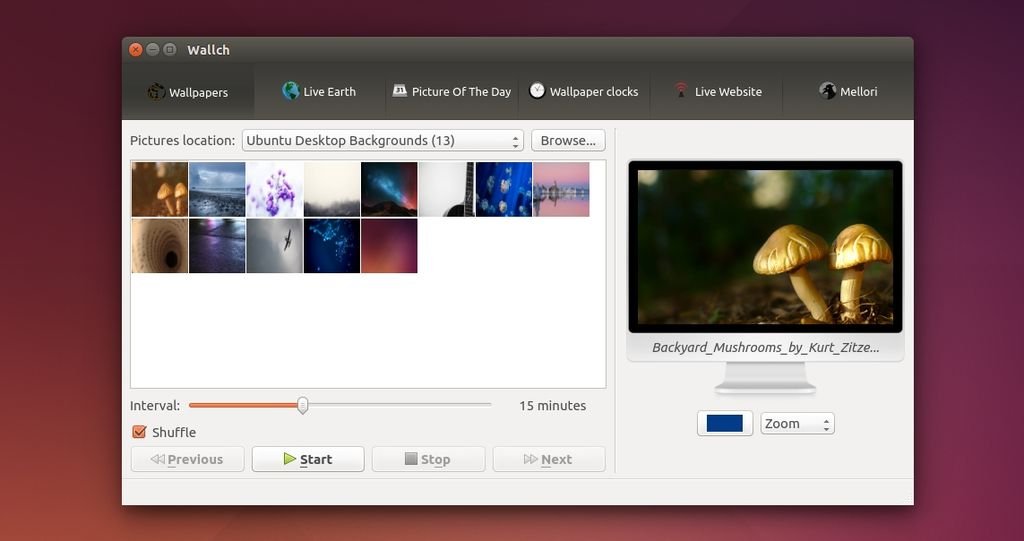
Task: Select the foggy landscape wallpaper thumbnail
Action: point(332,189)
